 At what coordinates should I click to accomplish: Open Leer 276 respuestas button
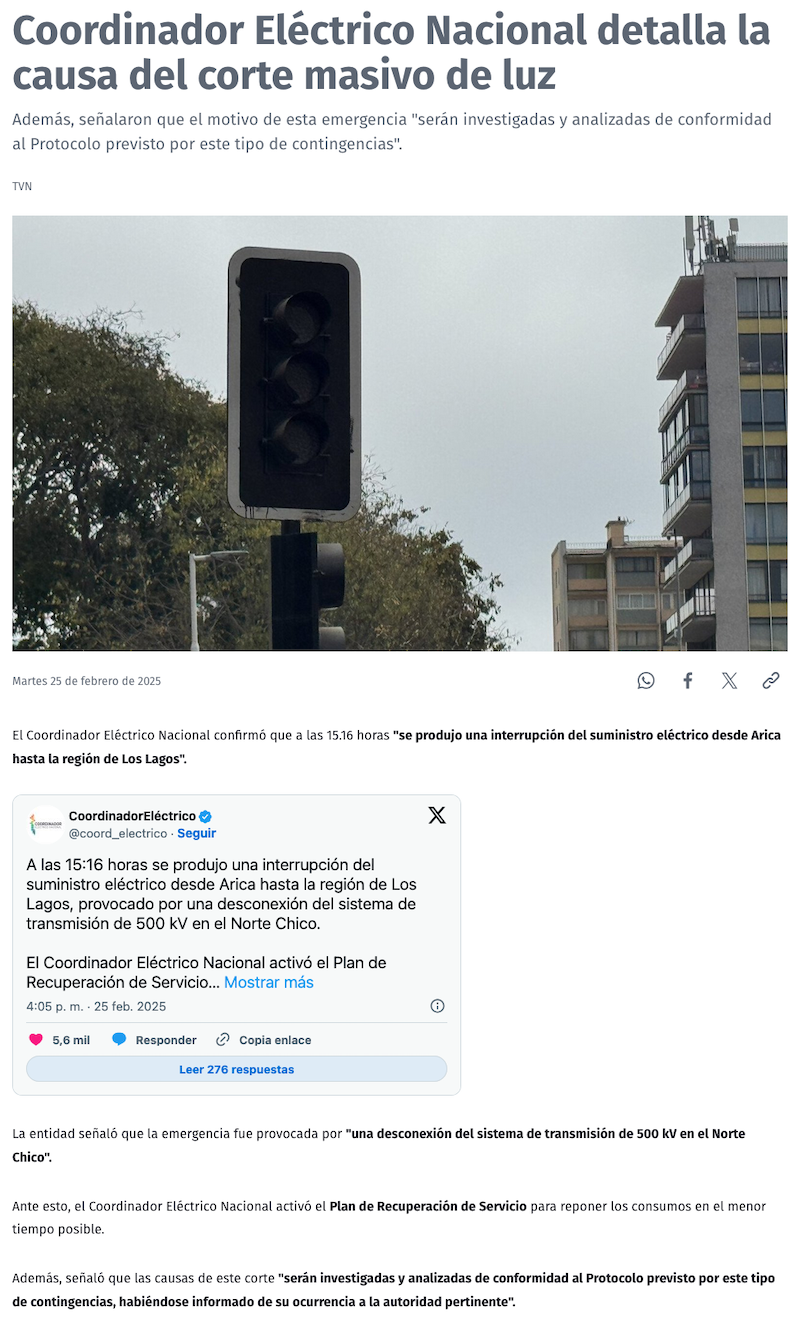pyautogui.click(x=236, y=1069)
